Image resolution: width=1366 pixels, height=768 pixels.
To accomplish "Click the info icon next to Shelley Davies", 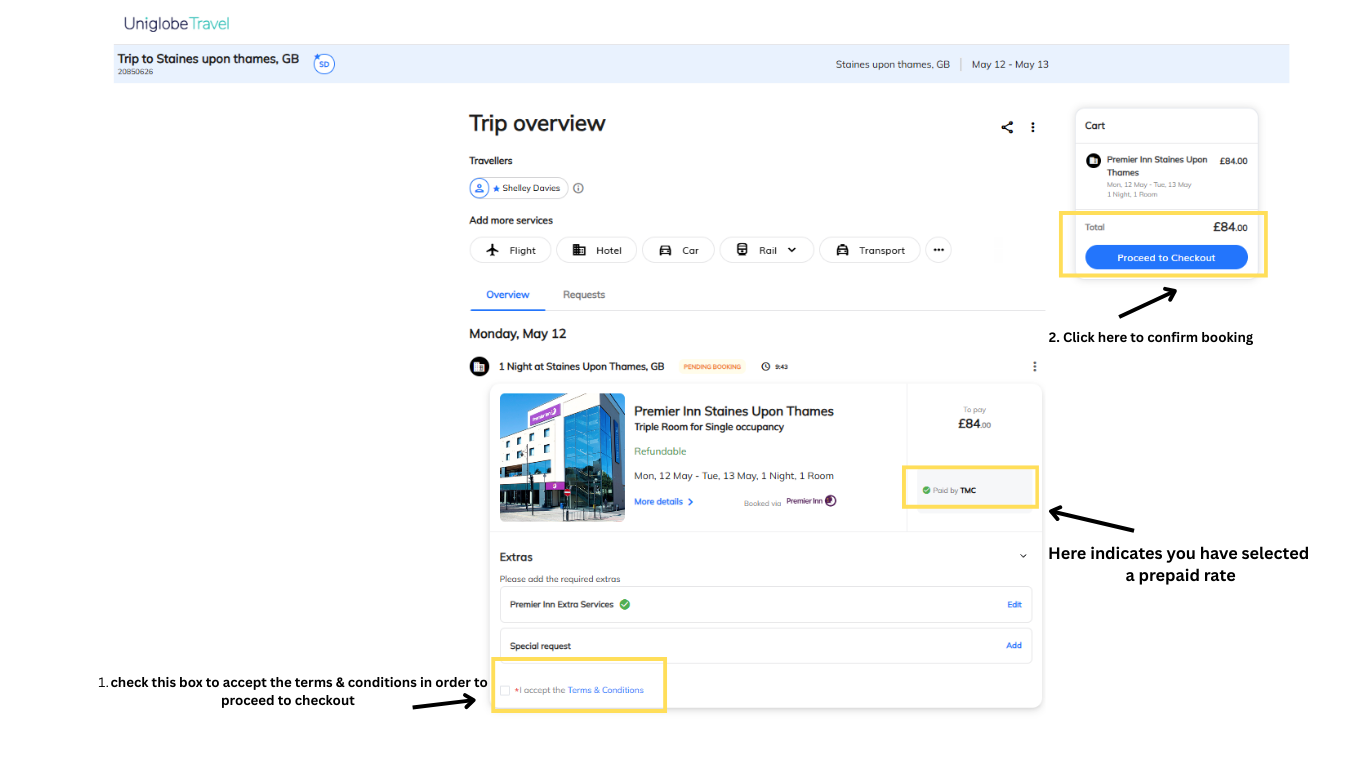I will (578, 188).
